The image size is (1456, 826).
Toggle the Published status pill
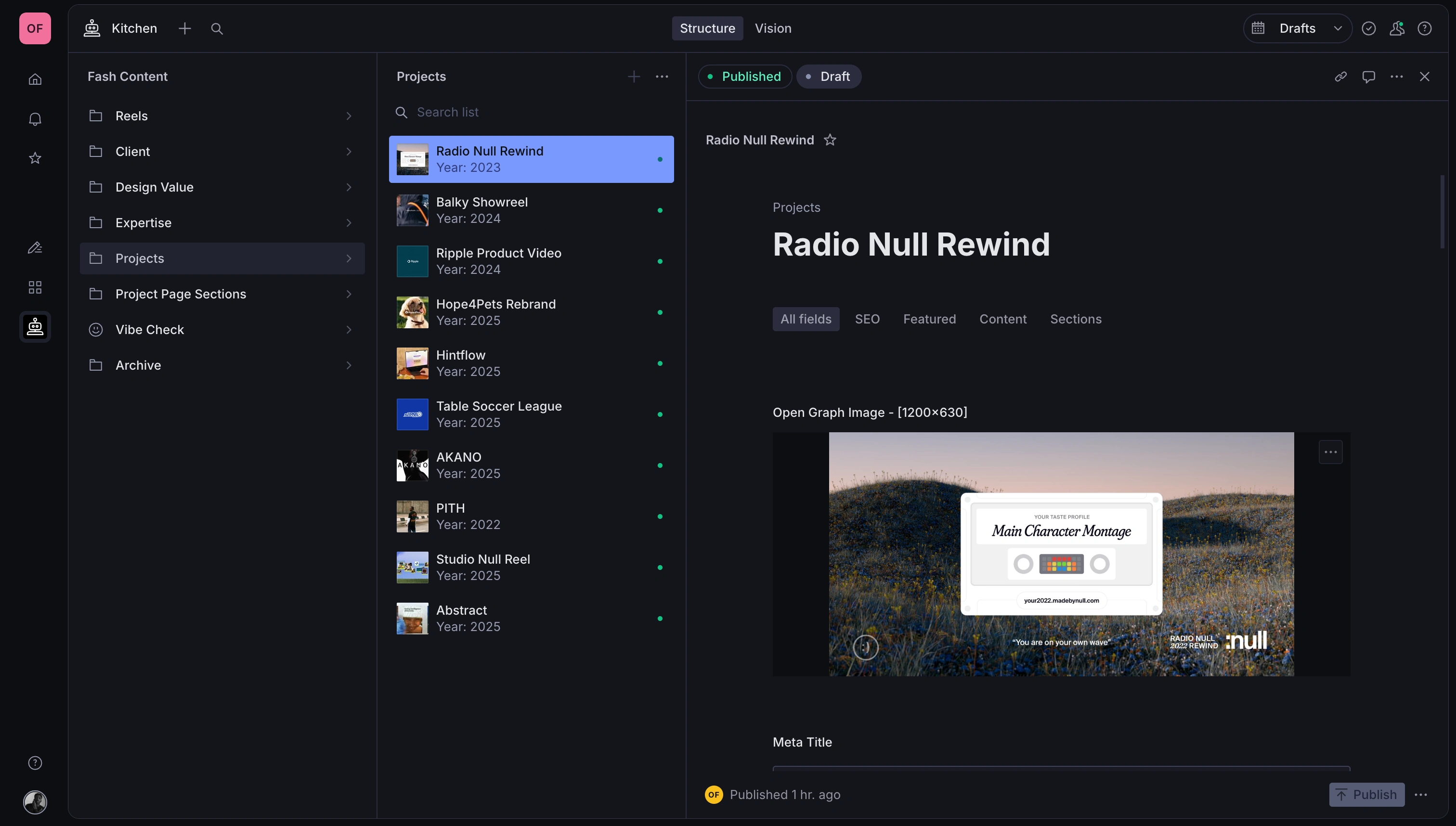point(744,76)
